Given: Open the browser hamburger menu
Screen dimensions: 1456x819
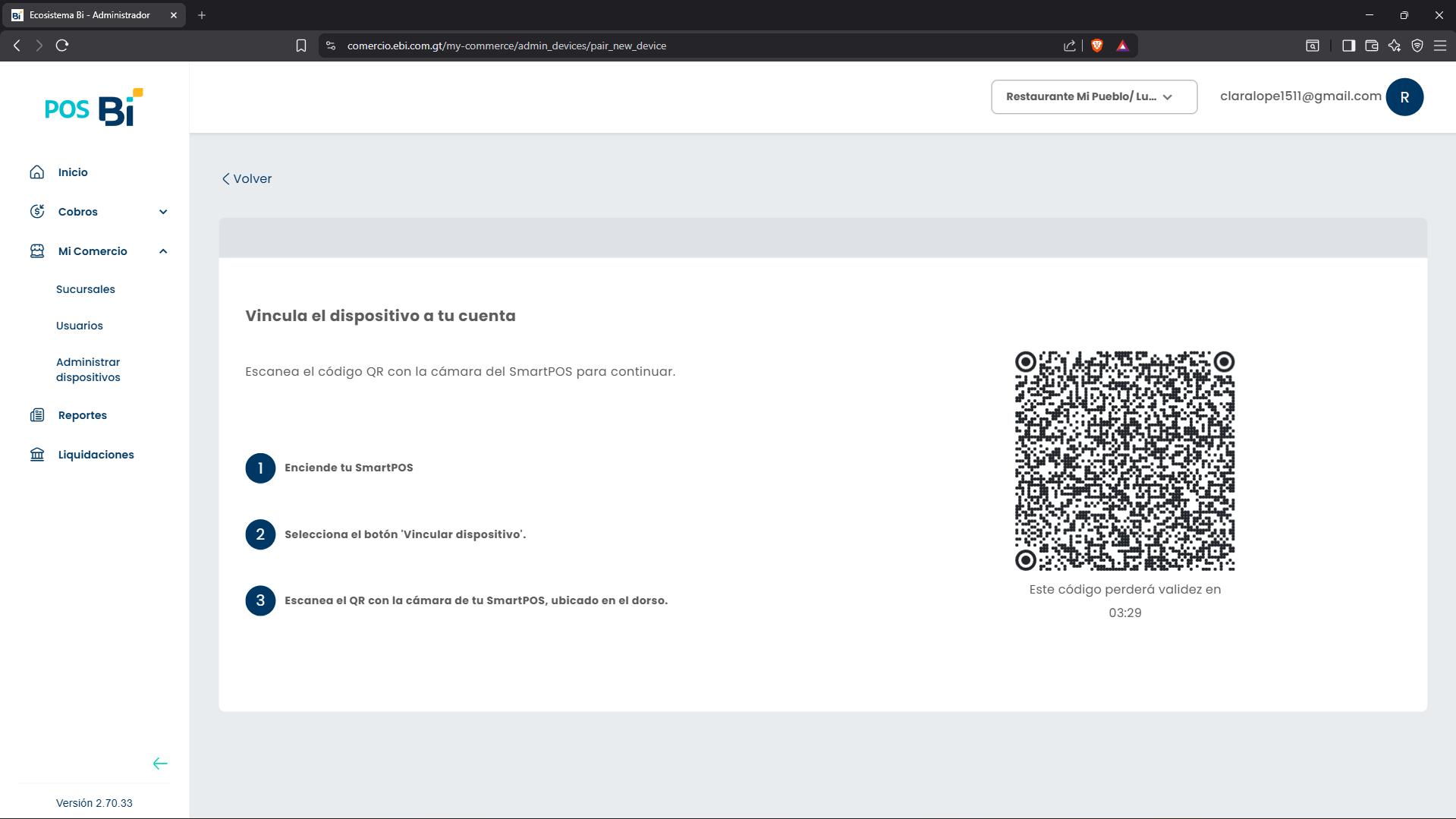Looking at the screenshot, I should click(x=1440, y=46).
